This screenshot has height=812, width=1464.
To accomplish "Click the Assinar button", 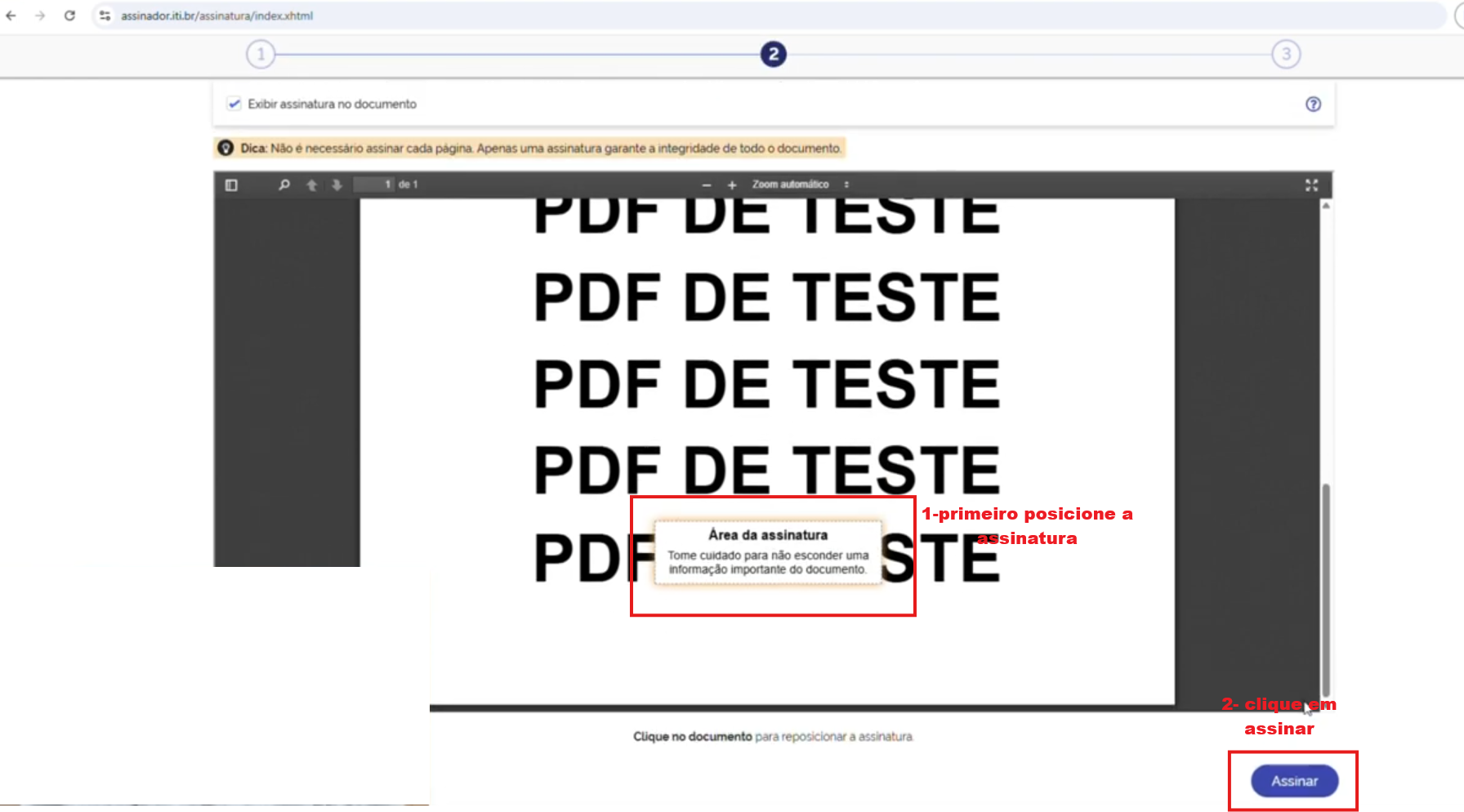I will (1294, 780).
